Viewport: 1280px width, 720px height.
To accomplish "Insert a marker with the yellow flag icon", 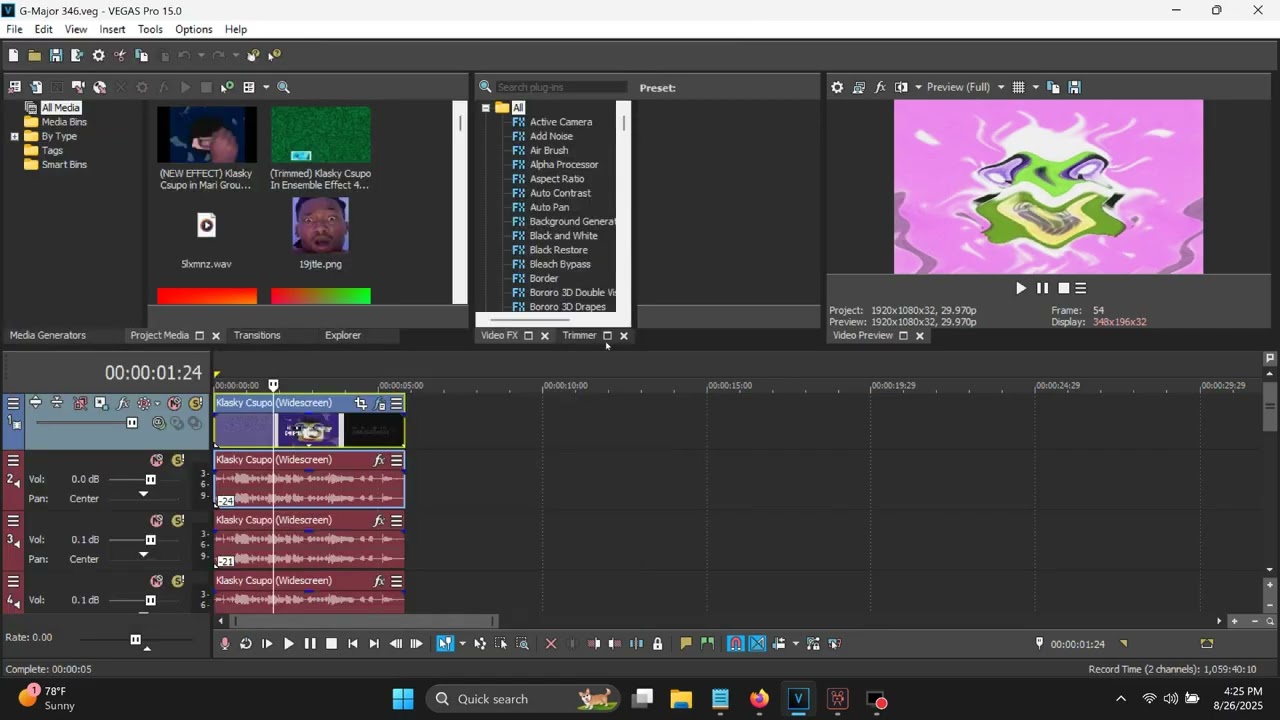I will click(x=686, y=644).
